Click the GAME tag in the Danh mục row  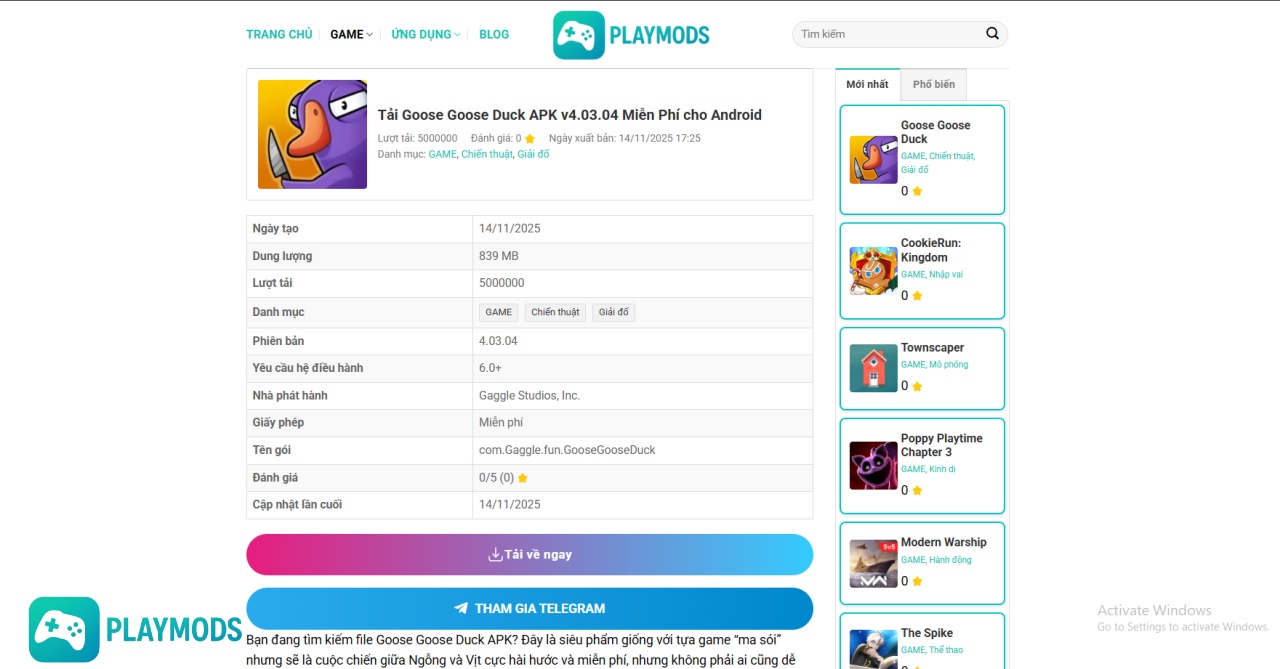[498, 312]
